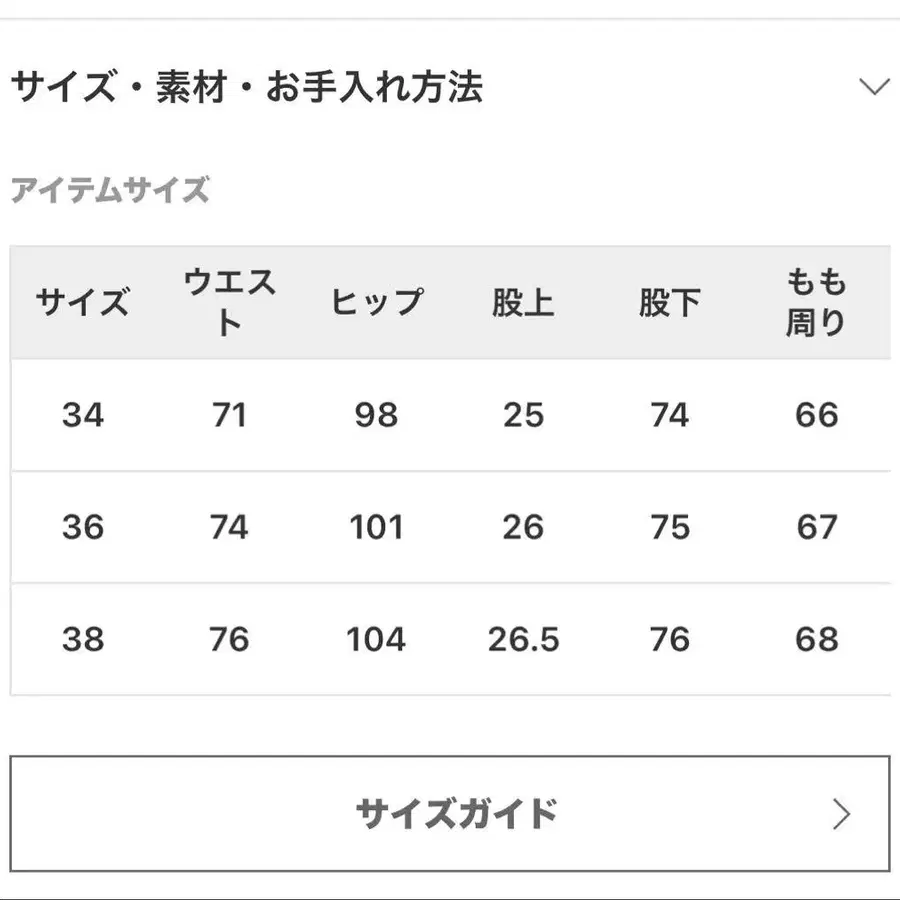Select size 34 row label
Image resolution: width=900 pixels, height=900 pixels.
click(x=84, y=415)
